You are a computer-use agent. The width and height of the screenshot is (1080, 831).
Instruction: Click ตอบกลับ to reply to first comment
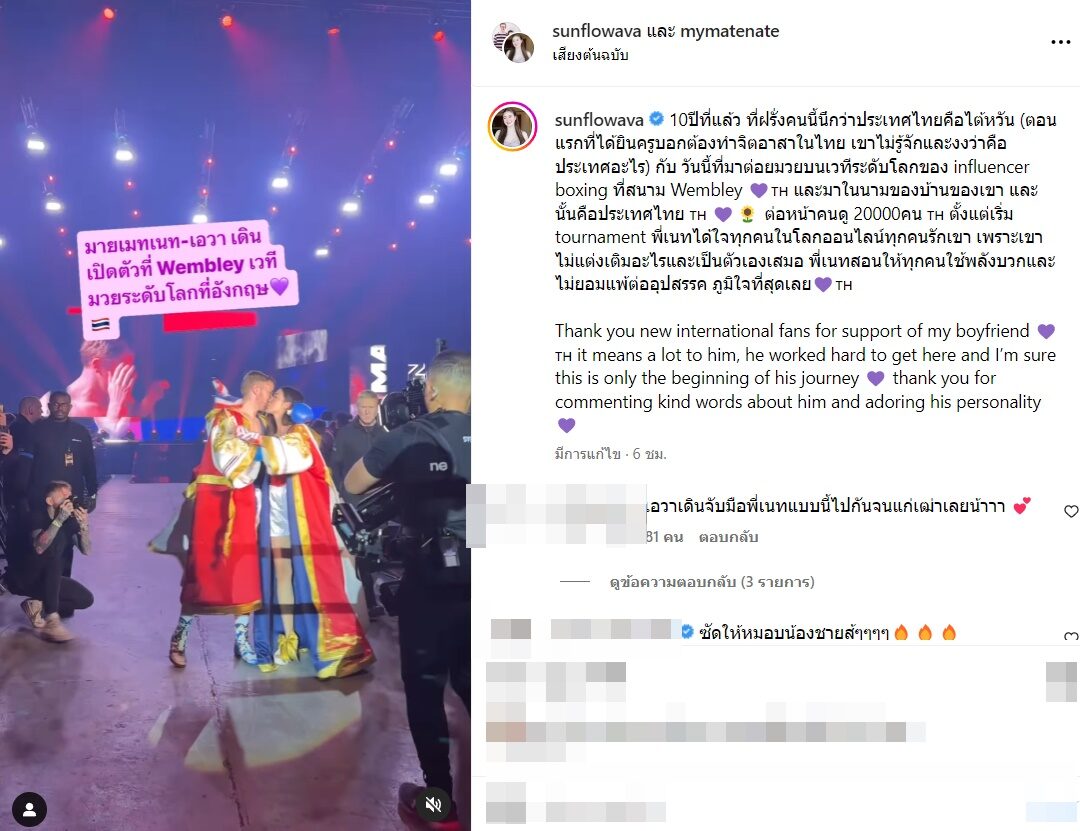pyautogui.click(x=728, y=537)
